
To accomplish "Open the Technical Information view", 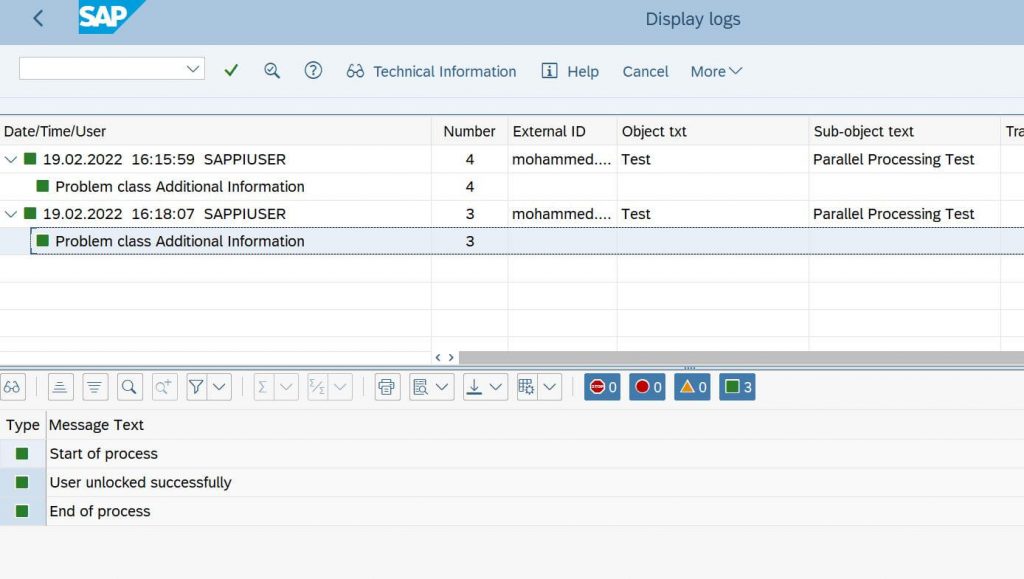I will (431, 71).
